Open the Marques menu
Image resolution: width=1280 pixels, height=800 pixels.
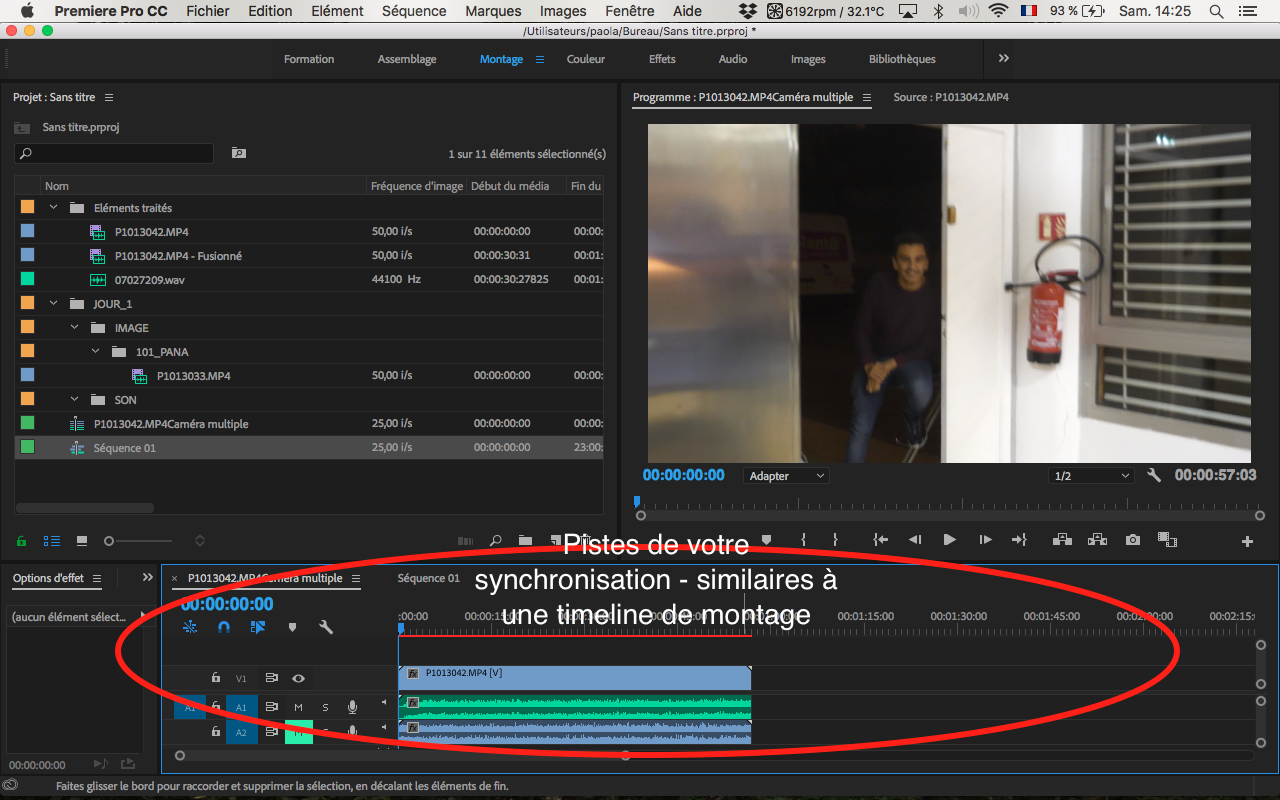tap(493, 11)
